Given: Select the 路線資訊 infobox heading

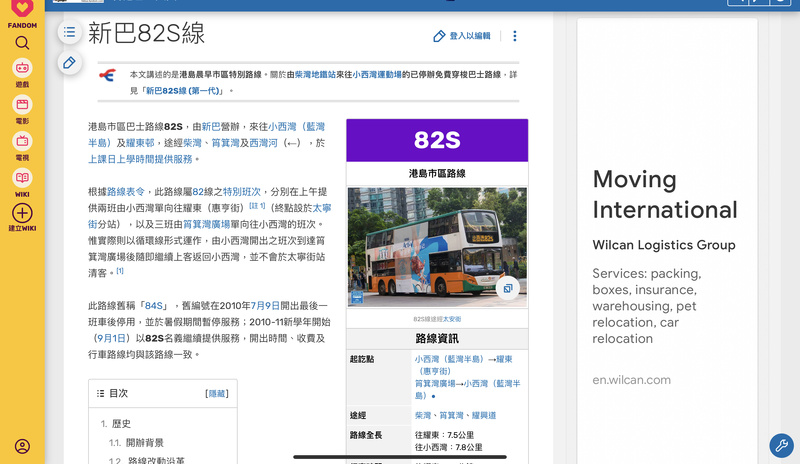Looking at the screenshot, I should click(437, 338).
